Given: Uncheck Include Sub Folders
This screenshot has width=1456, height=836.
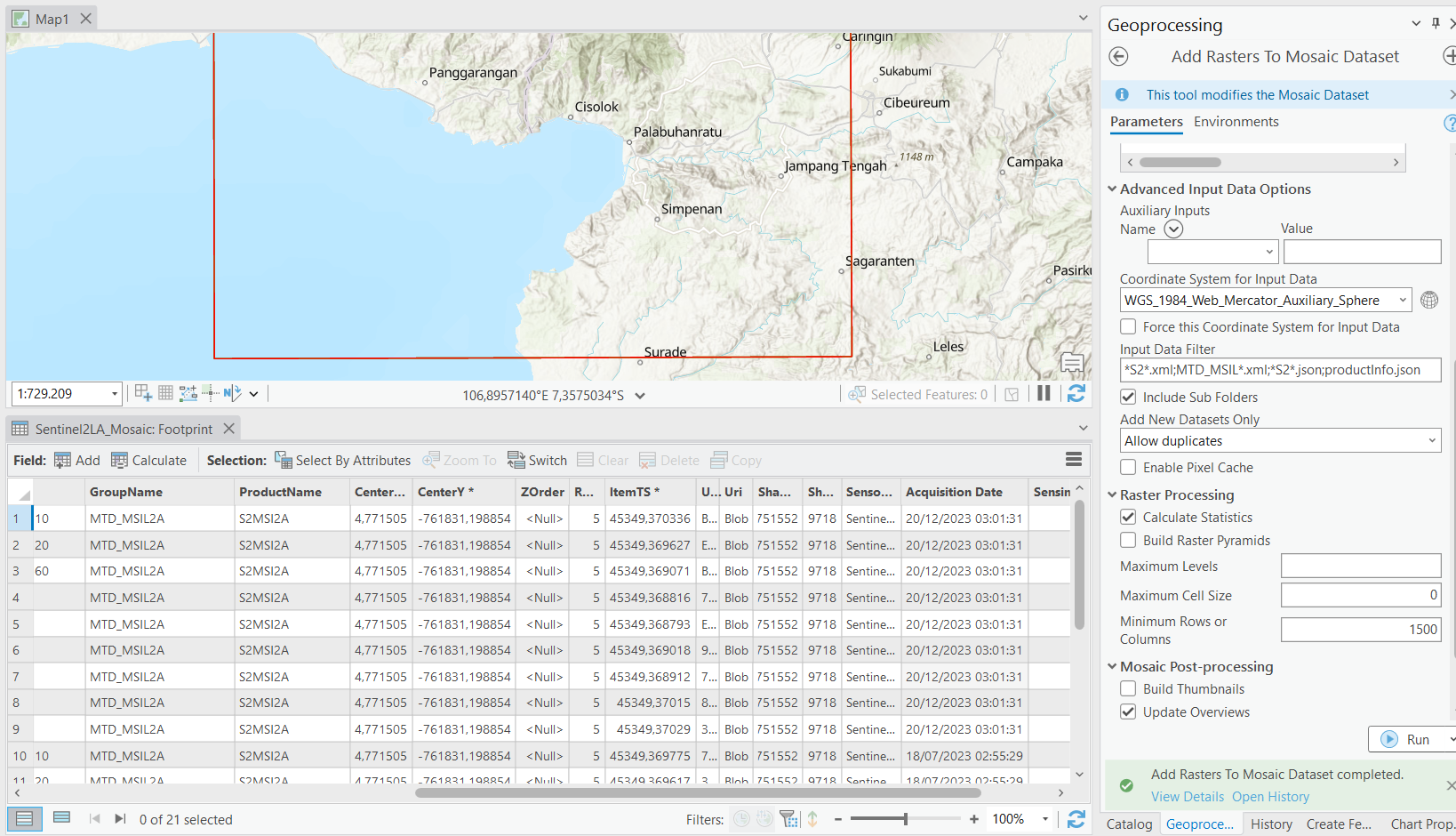Looking at the screenshot, I should point(1128,398).
